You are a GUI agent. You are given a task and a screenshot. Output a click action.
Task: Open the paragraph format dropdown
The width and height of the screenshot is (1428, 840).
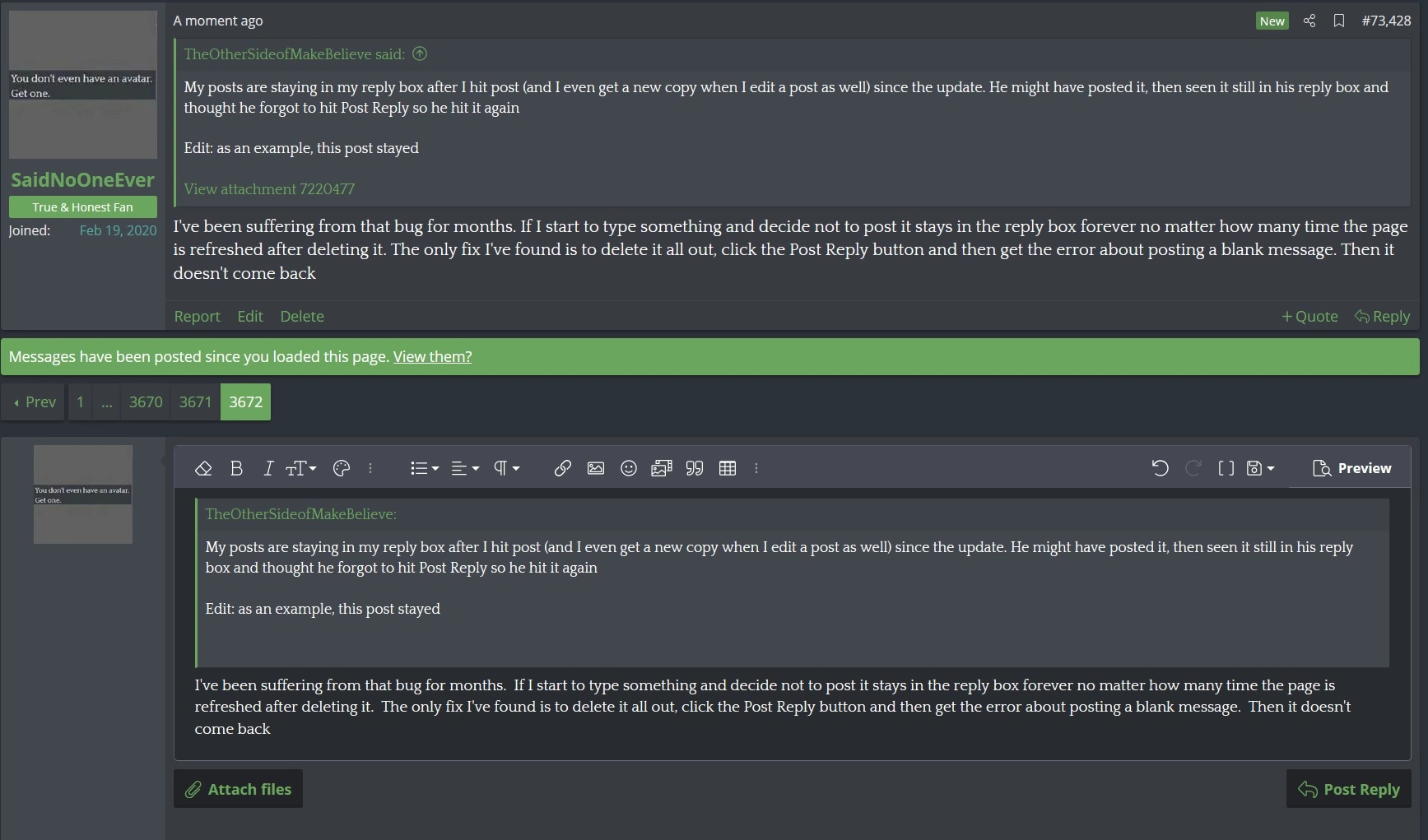(506, 468)
